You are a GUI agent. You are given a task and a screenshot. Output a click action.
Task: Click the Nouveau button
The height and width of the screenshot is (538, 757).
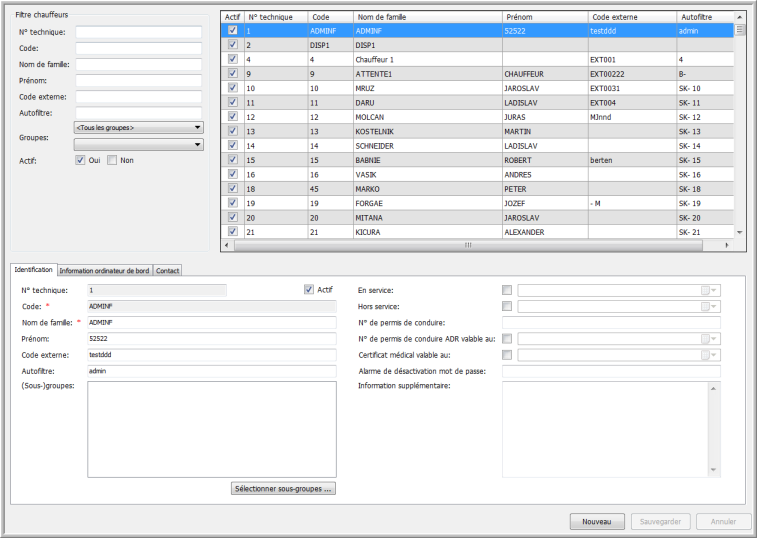click(597, 521)
